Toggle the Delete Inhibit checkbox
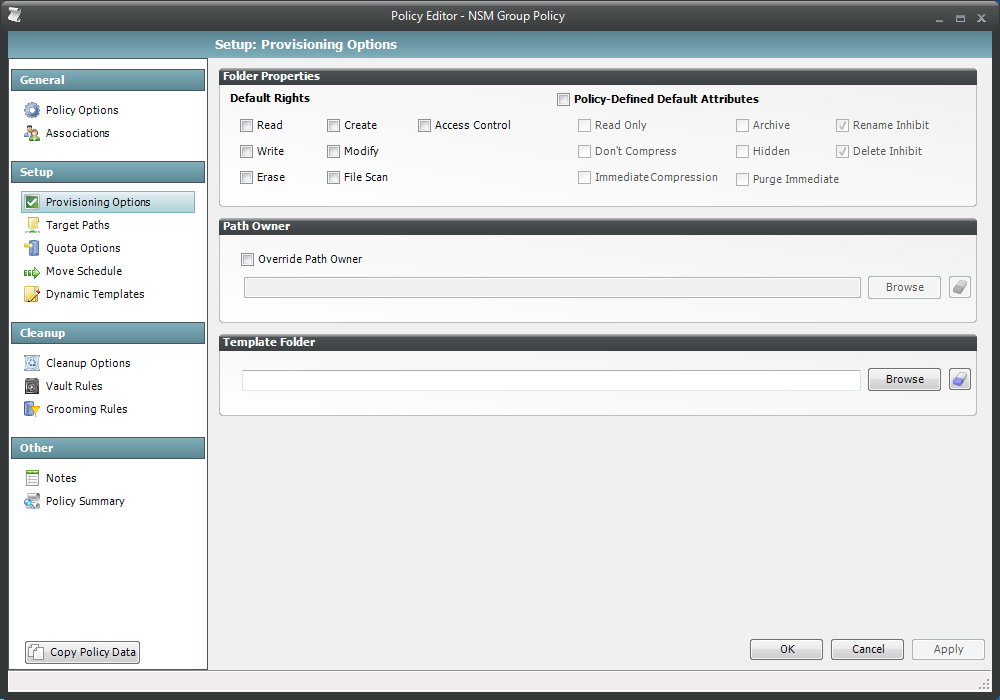This screenshot has height=700, width=1000. coord(842,151)
